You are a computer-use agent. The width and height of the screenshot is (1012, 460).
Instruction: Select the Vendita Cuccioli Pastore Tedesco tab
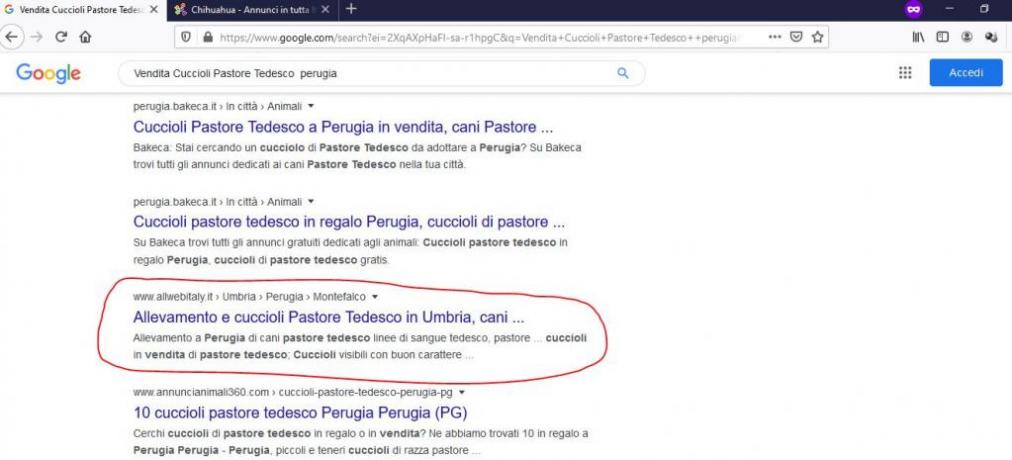pyautogui.click(x=82, y=10)
